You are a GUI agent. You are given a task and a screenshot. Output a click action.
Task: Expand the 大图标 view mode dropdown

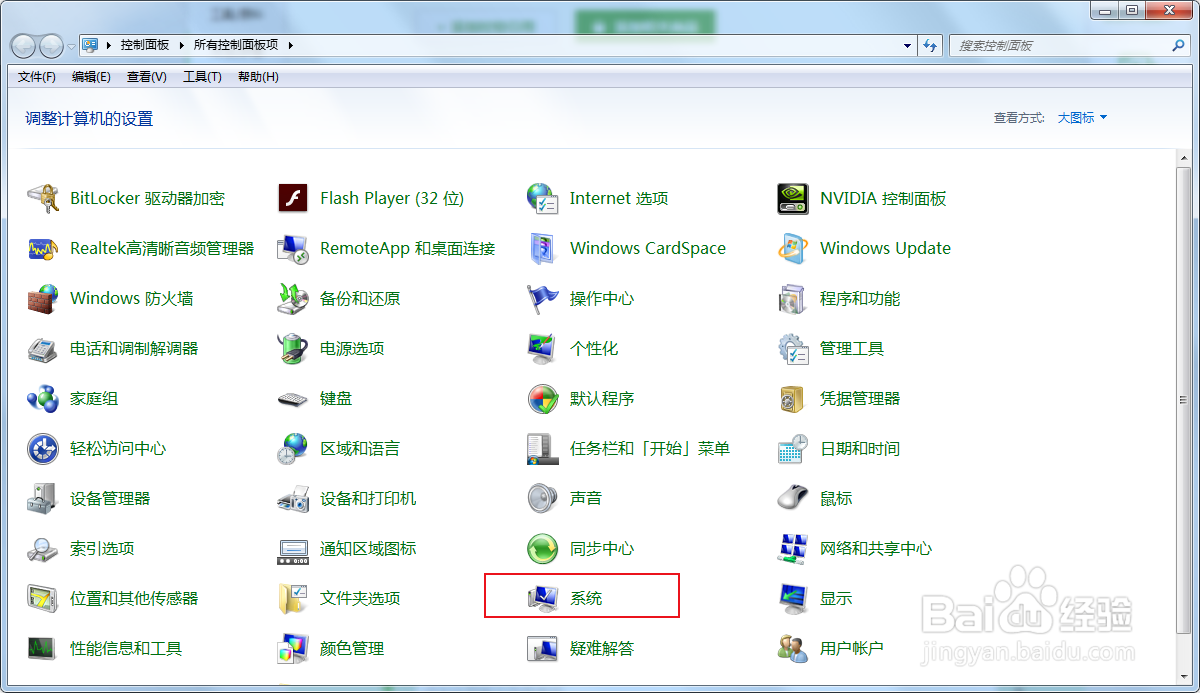pyautogui.click(x=1083, y=118)
